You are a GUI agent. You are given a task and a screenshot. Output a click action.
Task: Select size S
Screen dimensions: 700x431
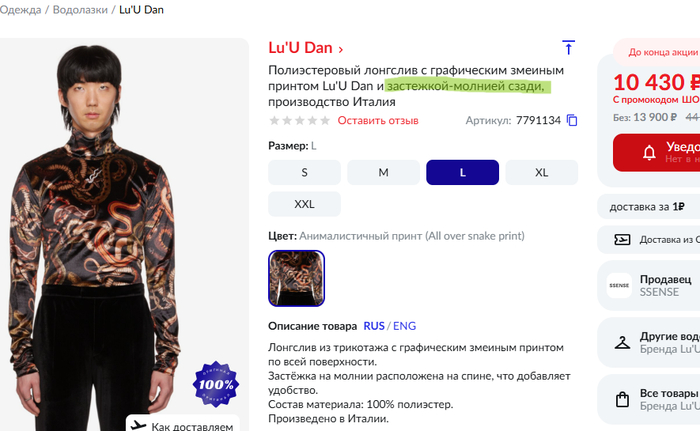click(304, 172)
